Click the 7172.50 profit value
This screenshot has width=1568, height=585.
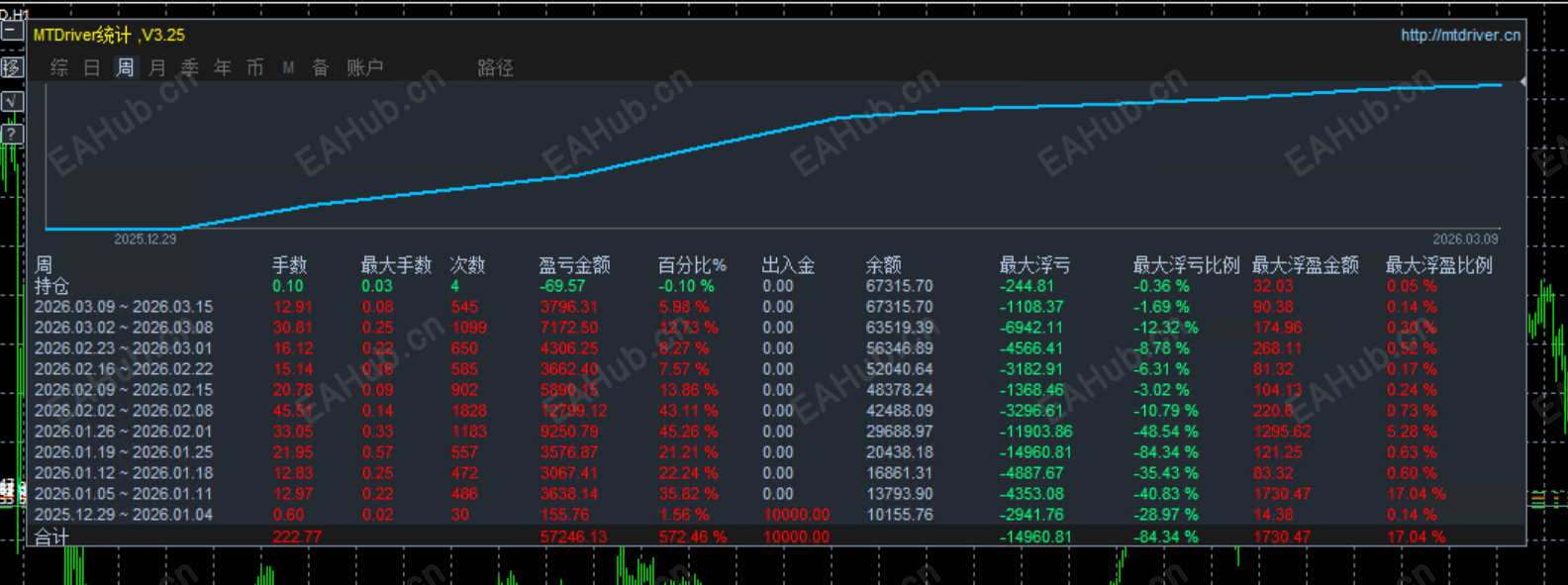pos(569,328)
